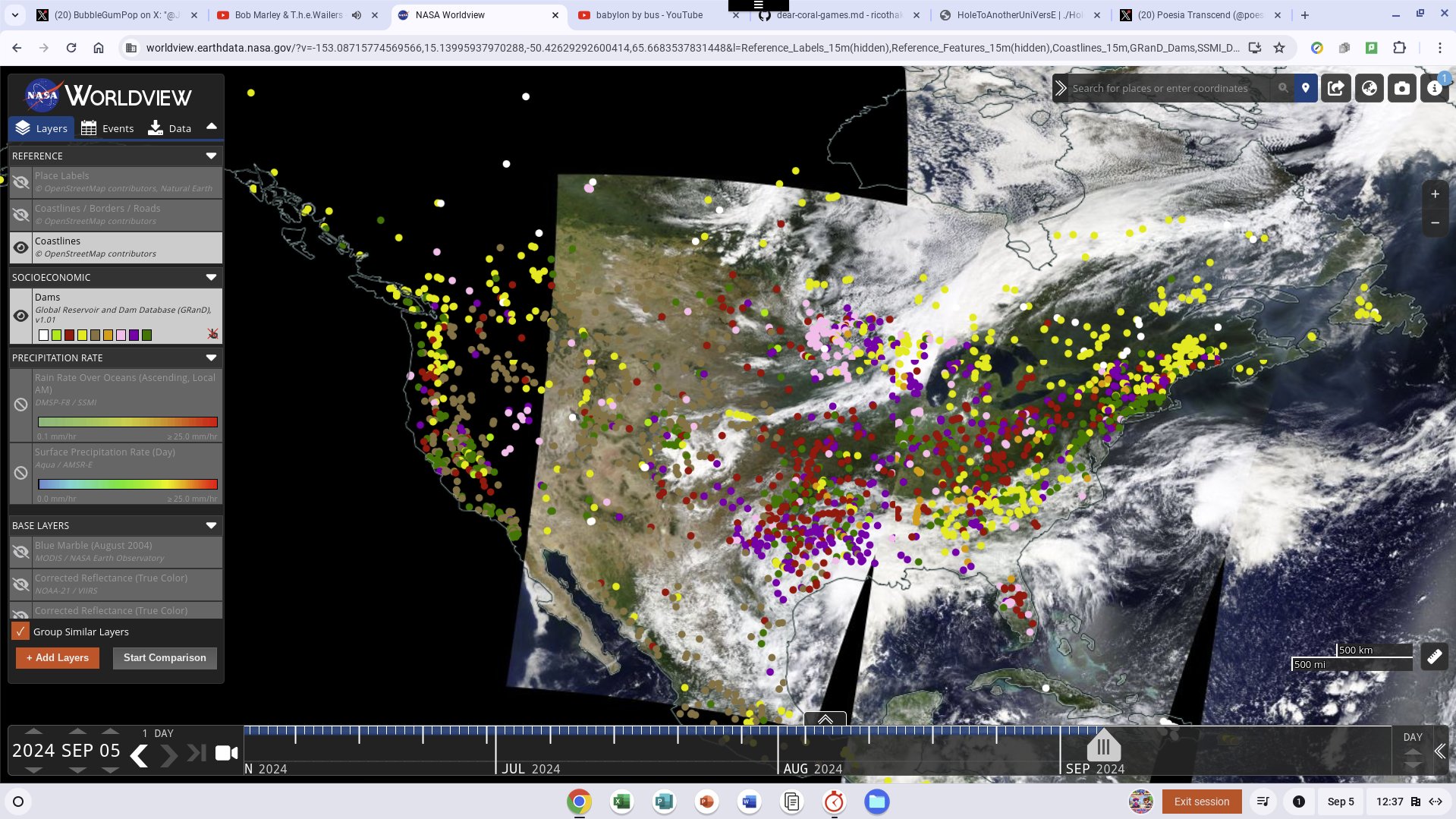1456x819 pixels.
Task: Open the ChromeOS launcher circle
Action: coord(18,802)
